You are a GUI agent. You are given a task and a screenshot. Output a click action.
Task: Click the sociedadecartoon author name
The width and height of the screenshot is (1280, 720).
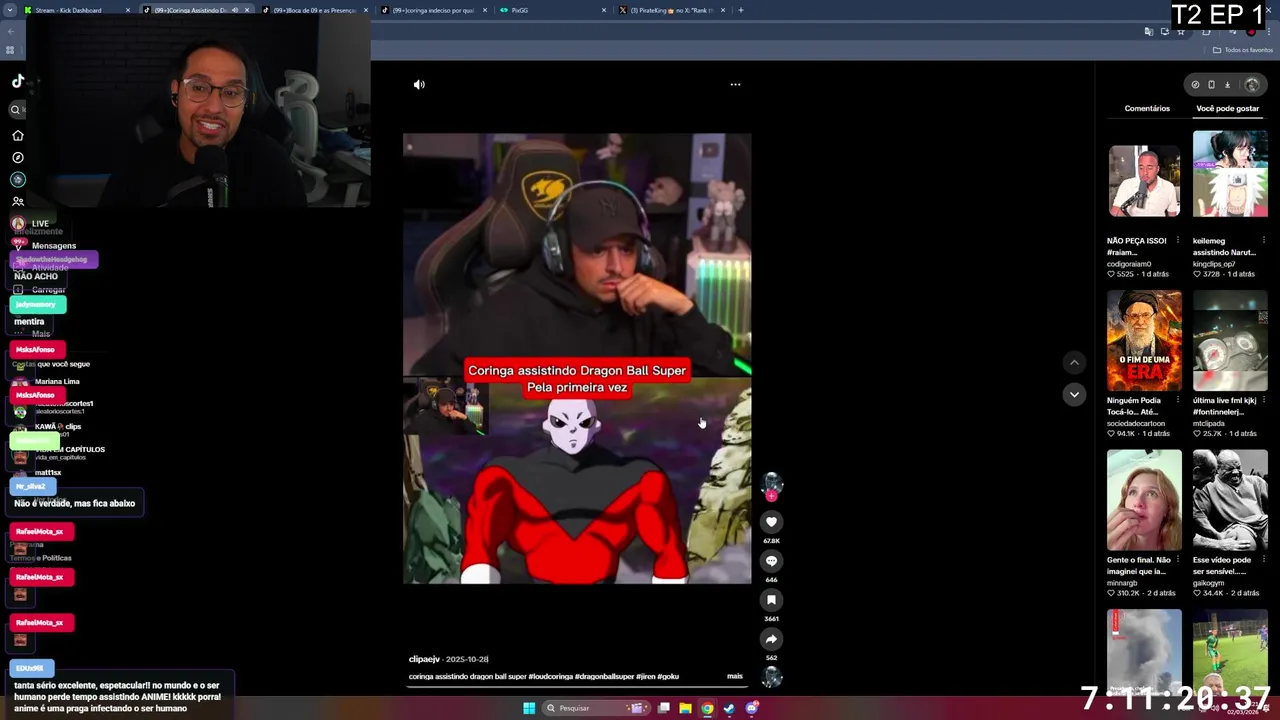point(1136,423)
